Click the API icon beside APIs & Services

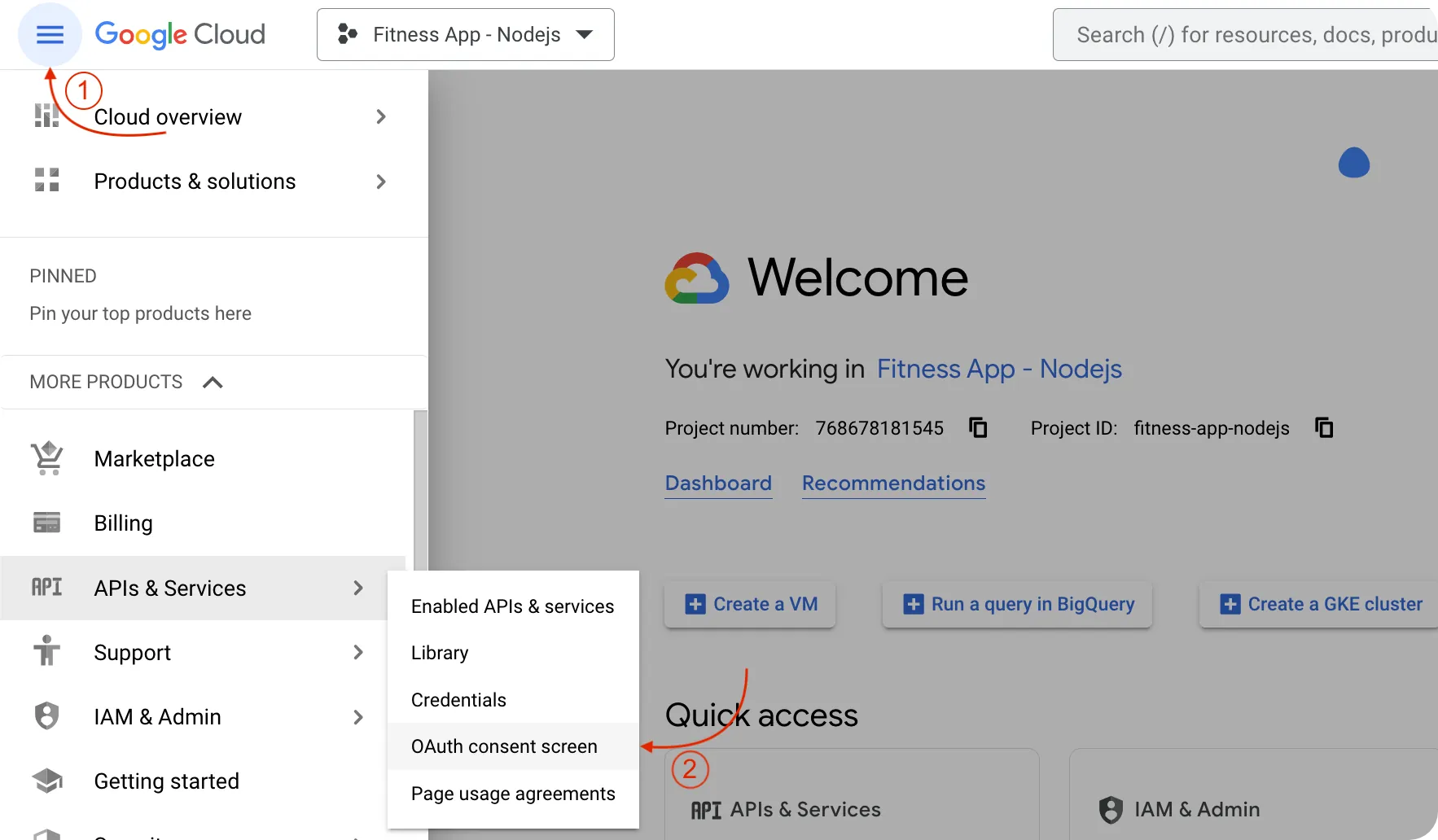point(46,587)
